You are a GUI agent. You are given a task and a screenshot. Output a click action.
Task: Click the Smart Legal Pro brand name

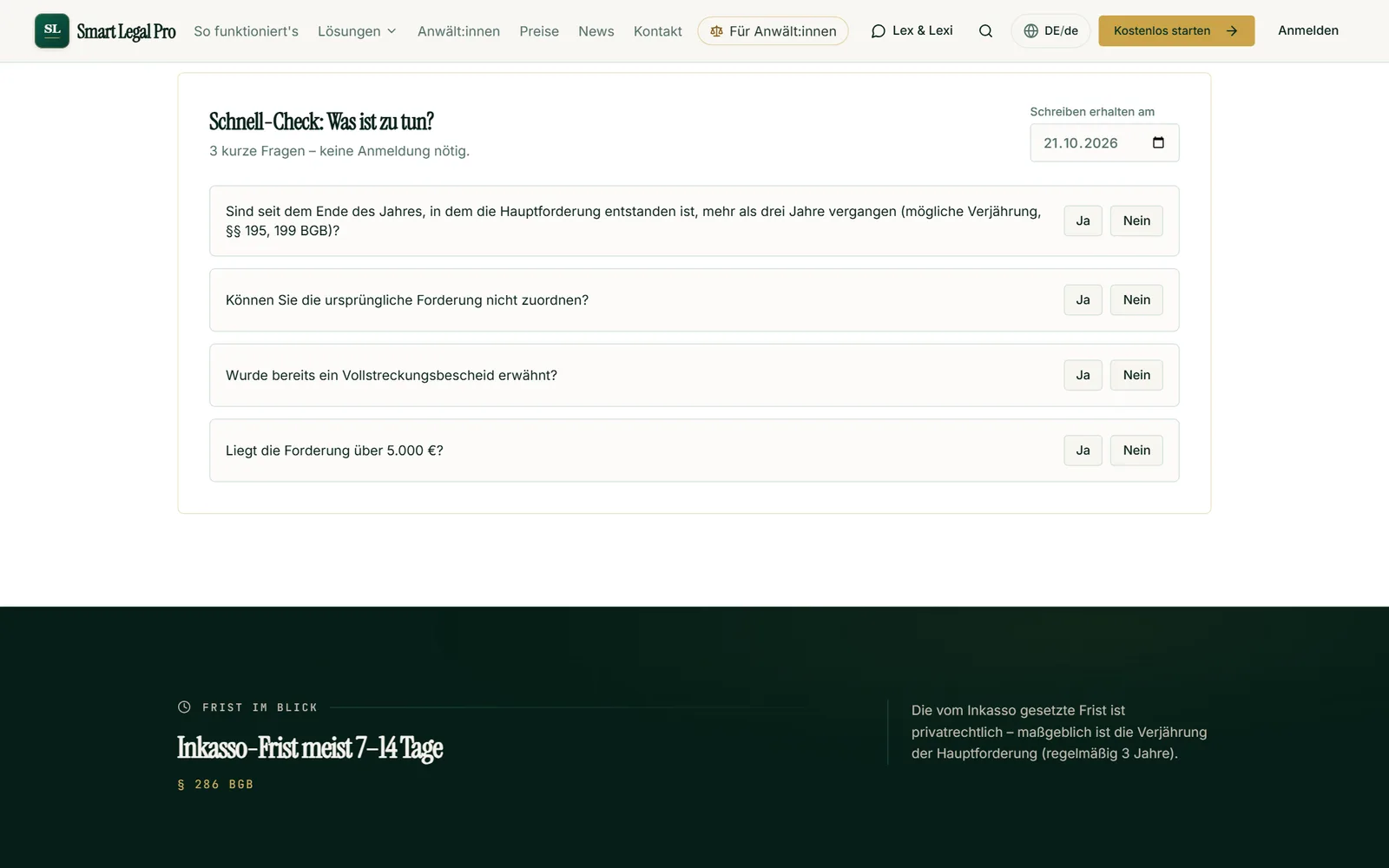(126, 31)
